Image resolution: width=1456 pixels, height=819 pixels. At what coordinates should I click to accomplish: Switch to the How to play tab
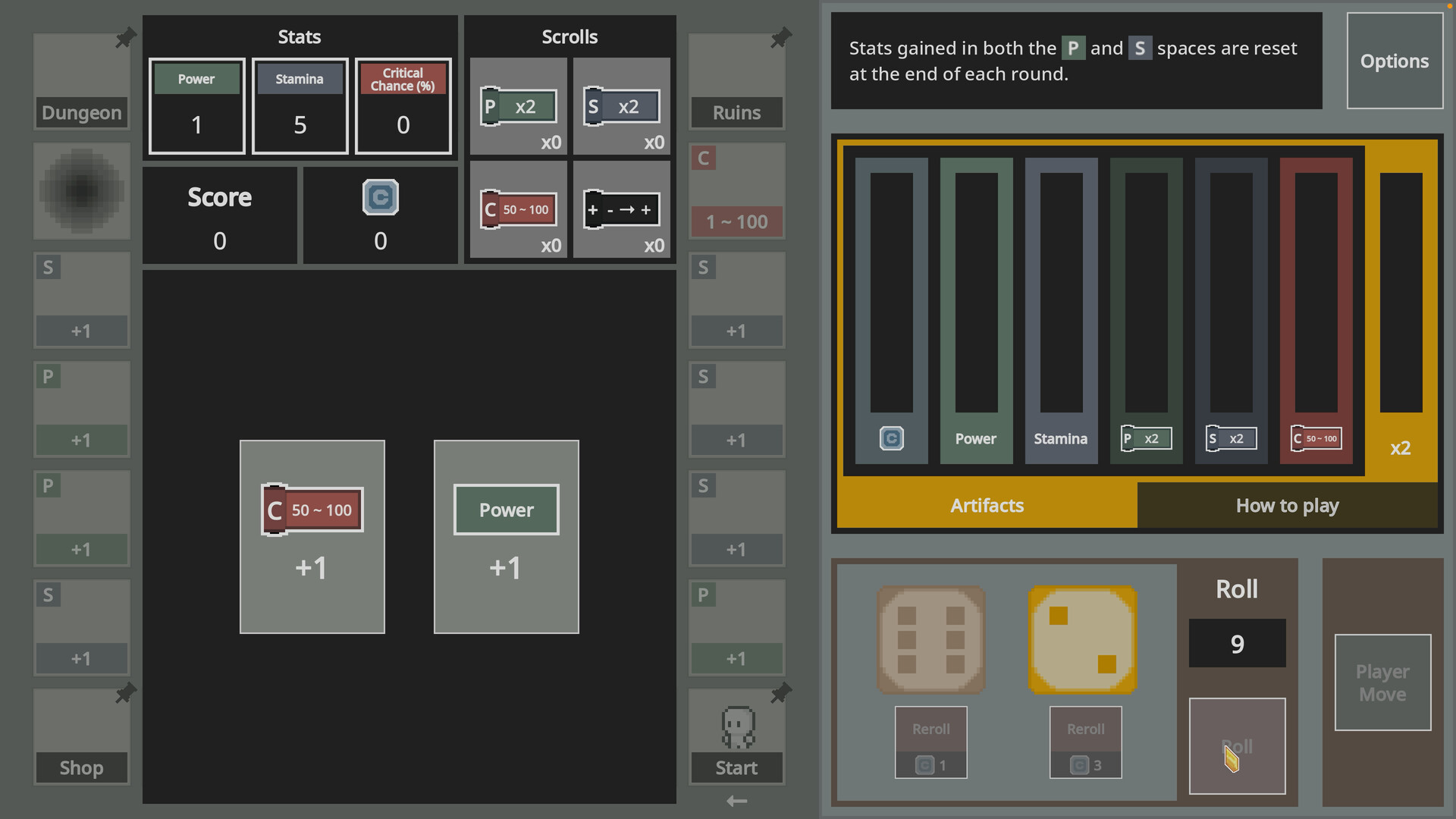[1287, 505]
